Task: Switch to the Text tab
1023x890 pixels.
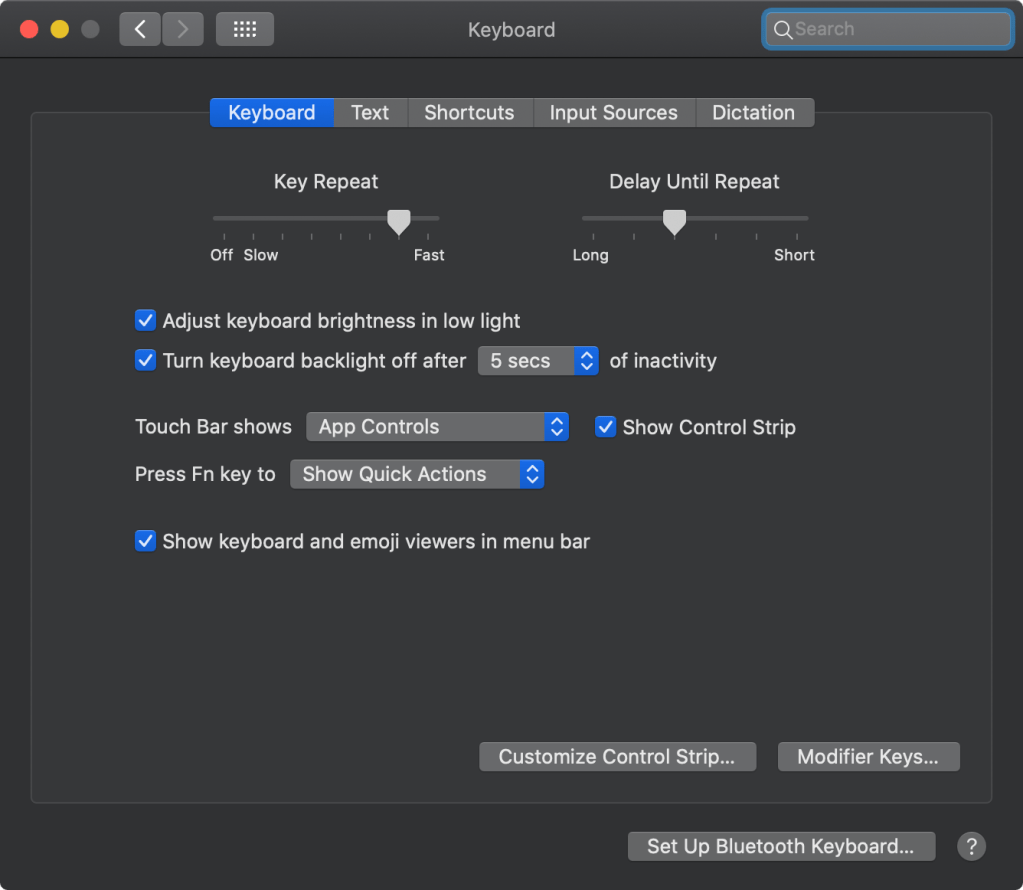Action: pos(370,112)
